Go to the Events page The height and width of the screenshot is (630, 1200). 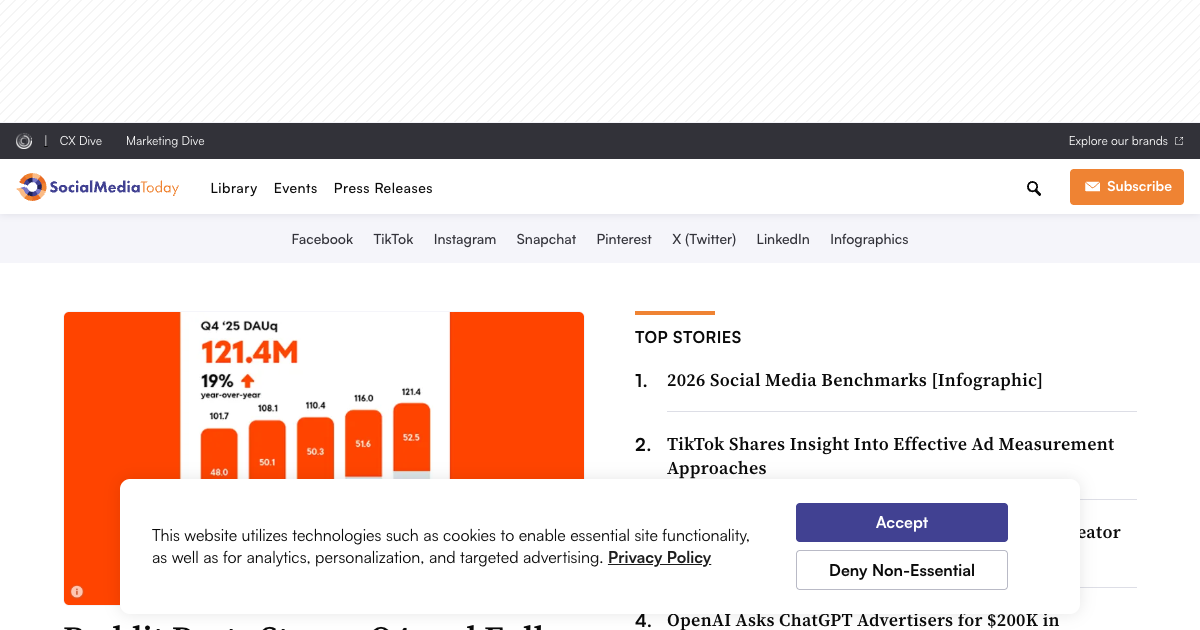pyautogui.click(x=295, y=188)
